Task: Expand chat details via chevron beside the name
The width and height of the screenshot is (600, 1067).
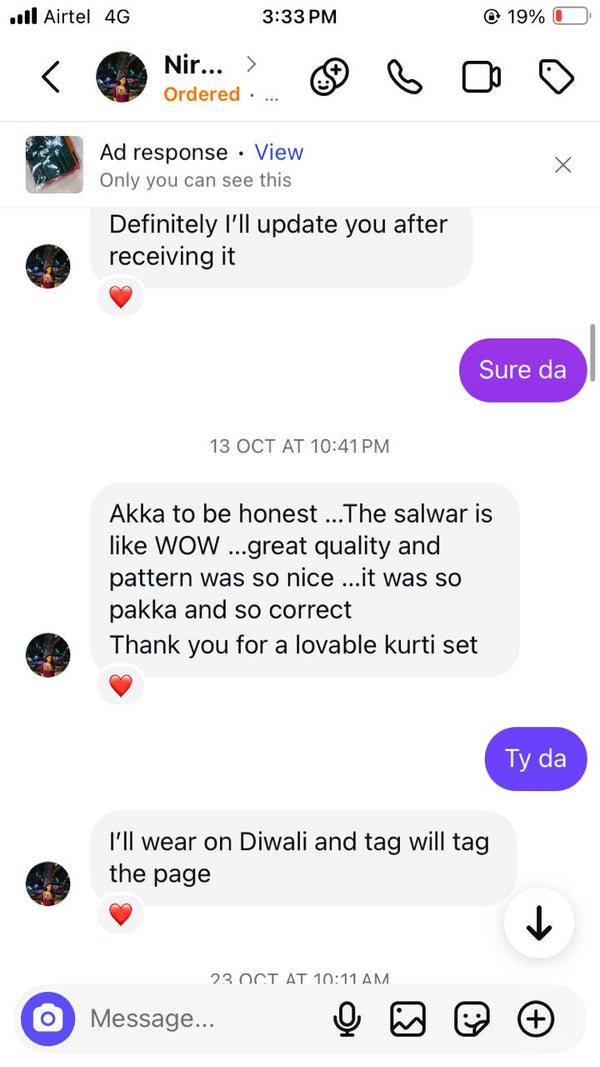Action: 252,65
